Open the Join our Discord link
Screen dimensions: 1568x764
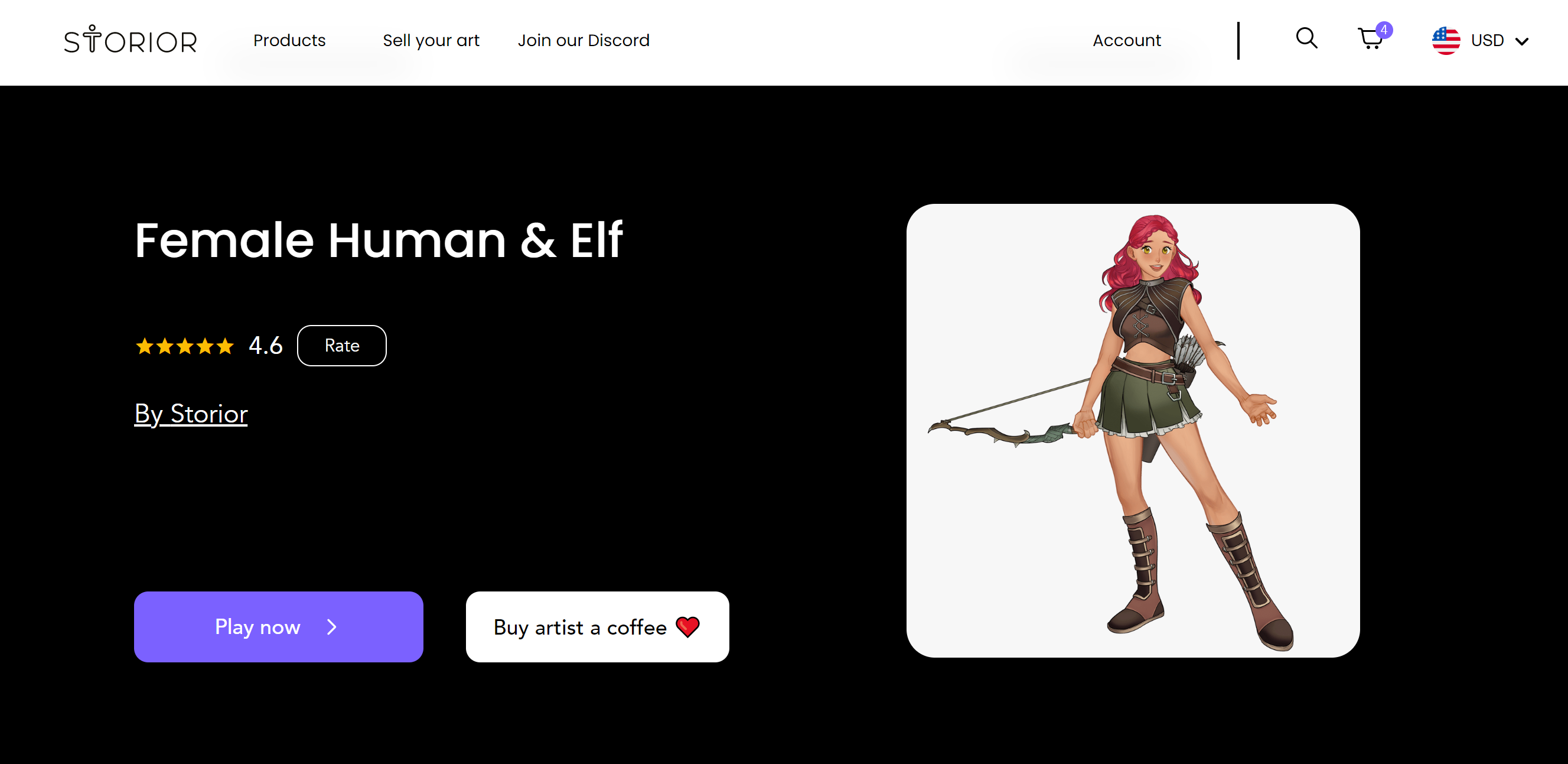pos(583,40)
